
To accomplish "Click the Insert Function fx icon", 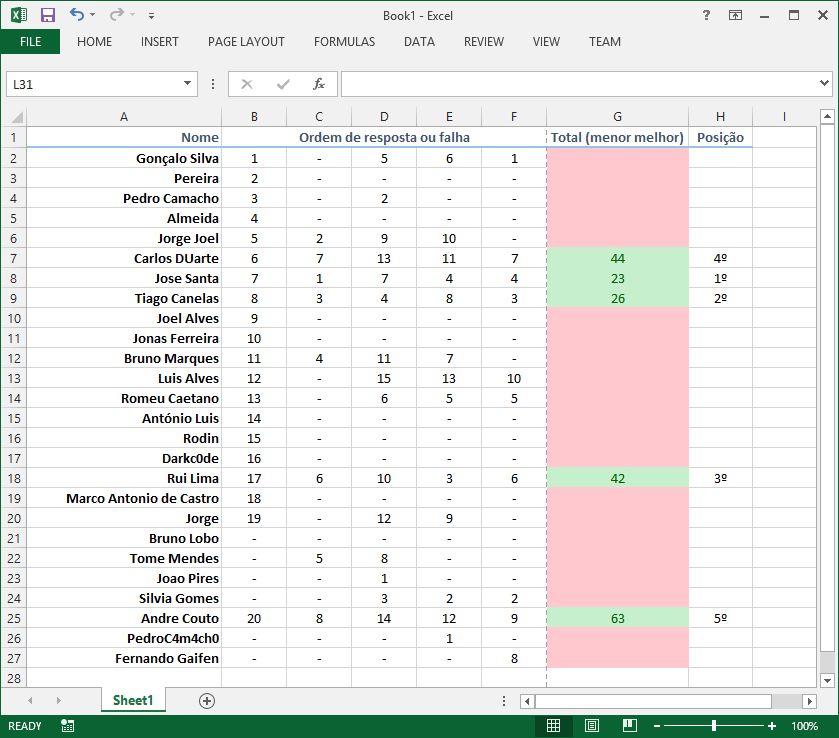I will (x=319, y=85).
